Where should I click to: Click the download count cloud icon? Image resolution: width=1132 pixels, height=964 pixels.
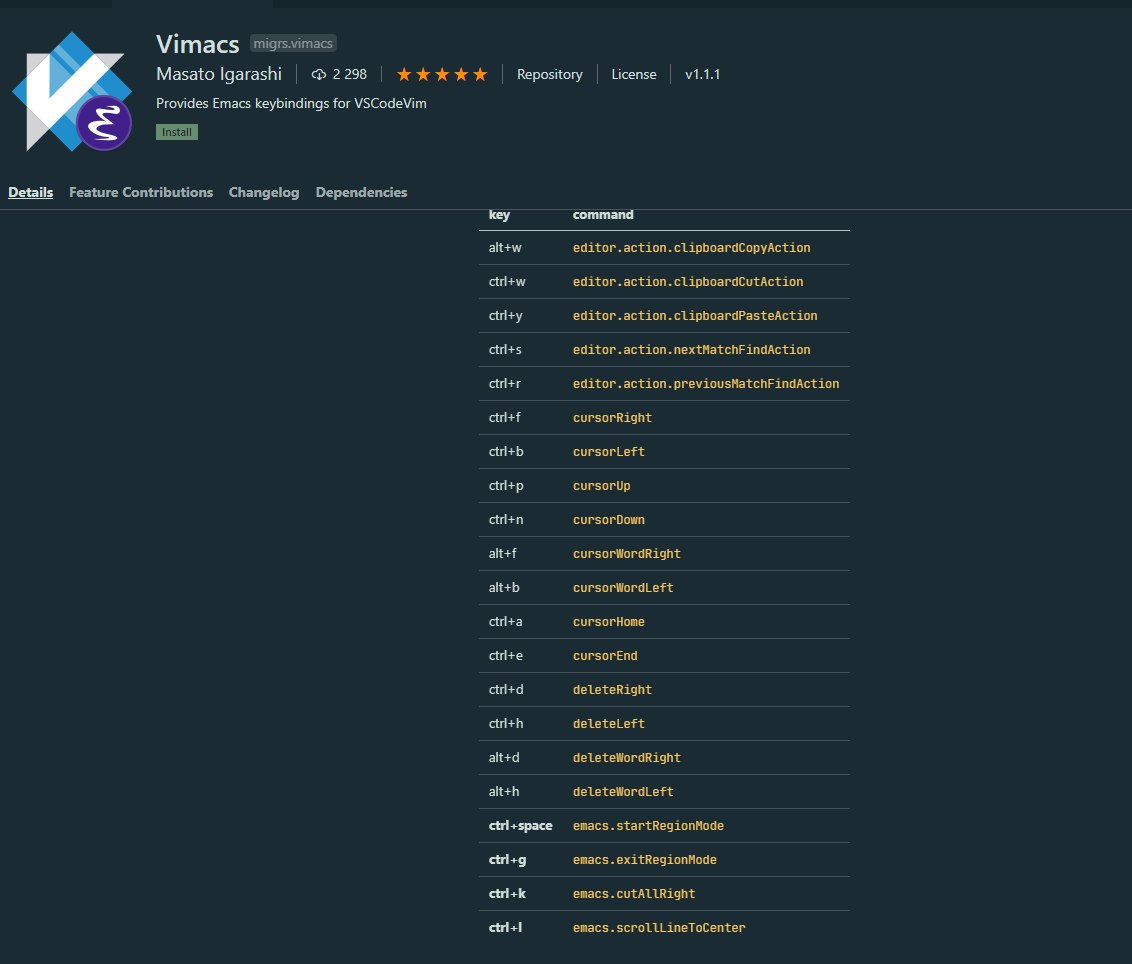[x=318, y=74]
